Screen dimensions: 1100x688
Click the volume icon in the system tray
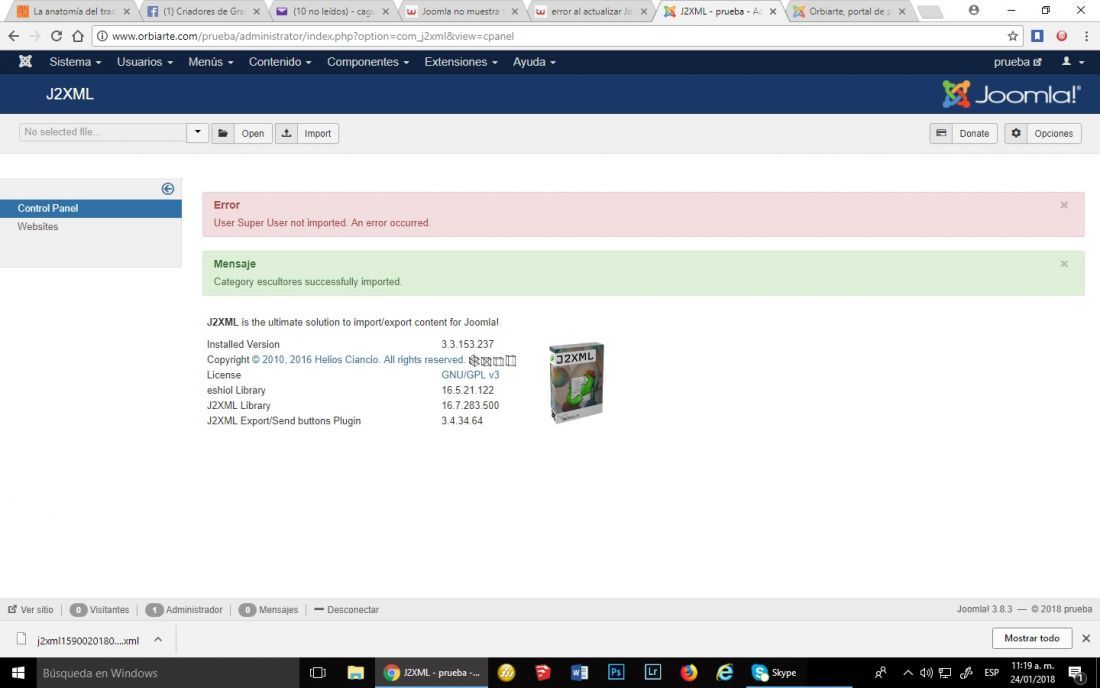point(926,673)
